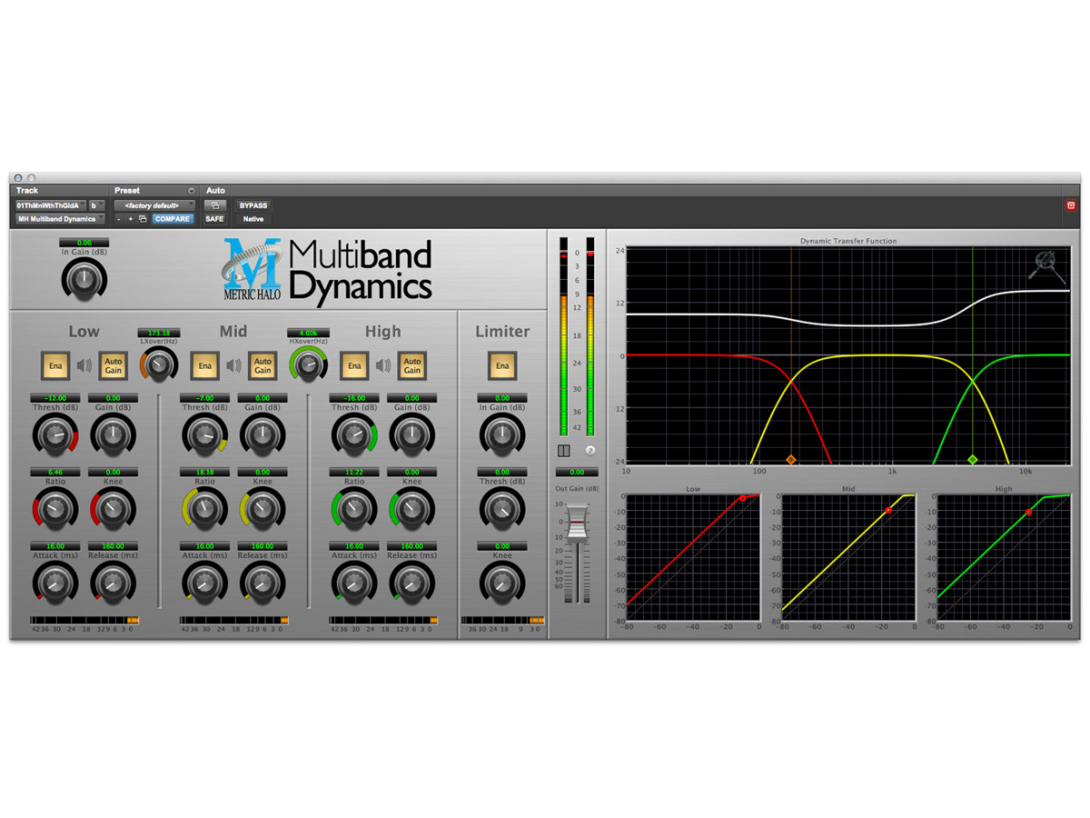Viewport: 1090px width, 818px height.
Task: Toggle the BYPASS button
Action: tap(253, 206)
